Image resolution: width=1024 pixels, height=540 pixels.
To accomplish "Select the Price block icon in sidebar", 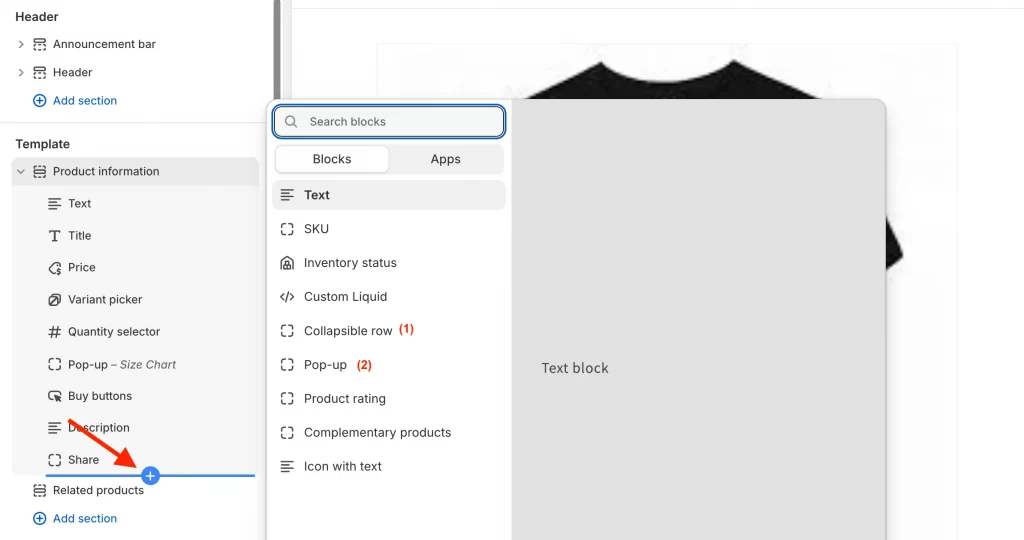I will (x=55, y=268).
